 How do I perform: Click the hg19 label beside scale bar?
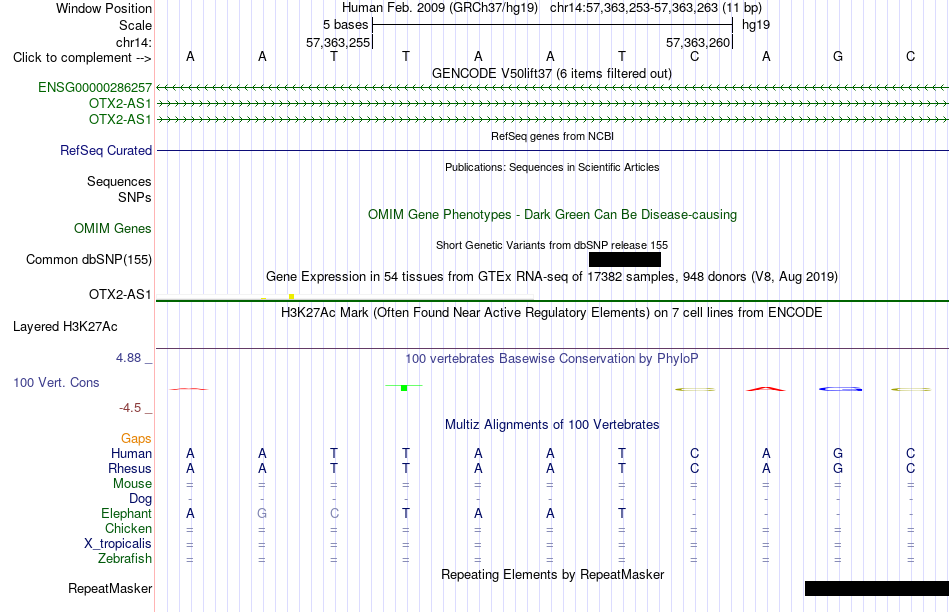coord(756,25)
